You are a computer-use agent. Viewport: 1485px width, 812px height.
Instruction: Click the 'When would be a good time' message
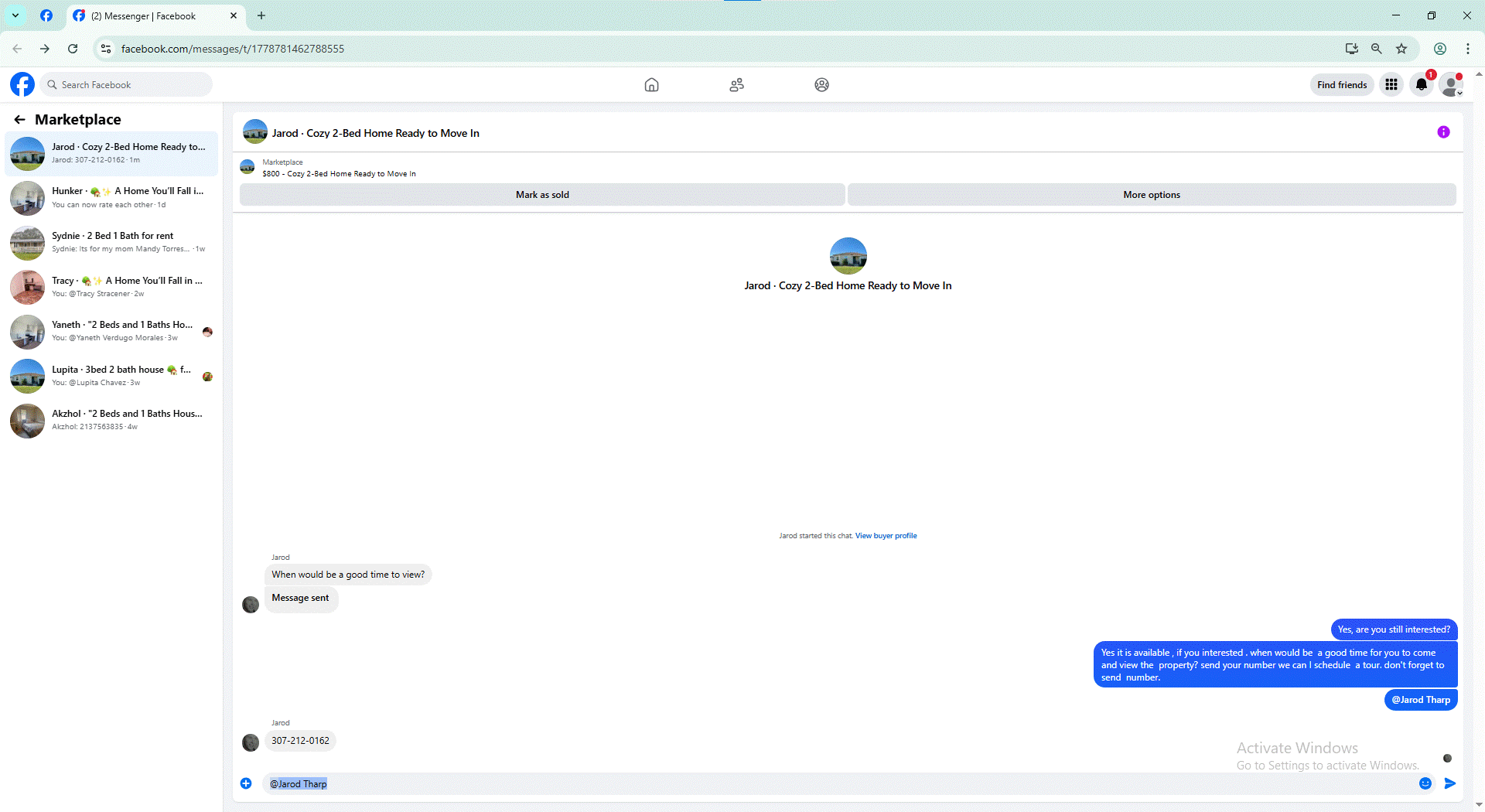(x=348, y=575)
